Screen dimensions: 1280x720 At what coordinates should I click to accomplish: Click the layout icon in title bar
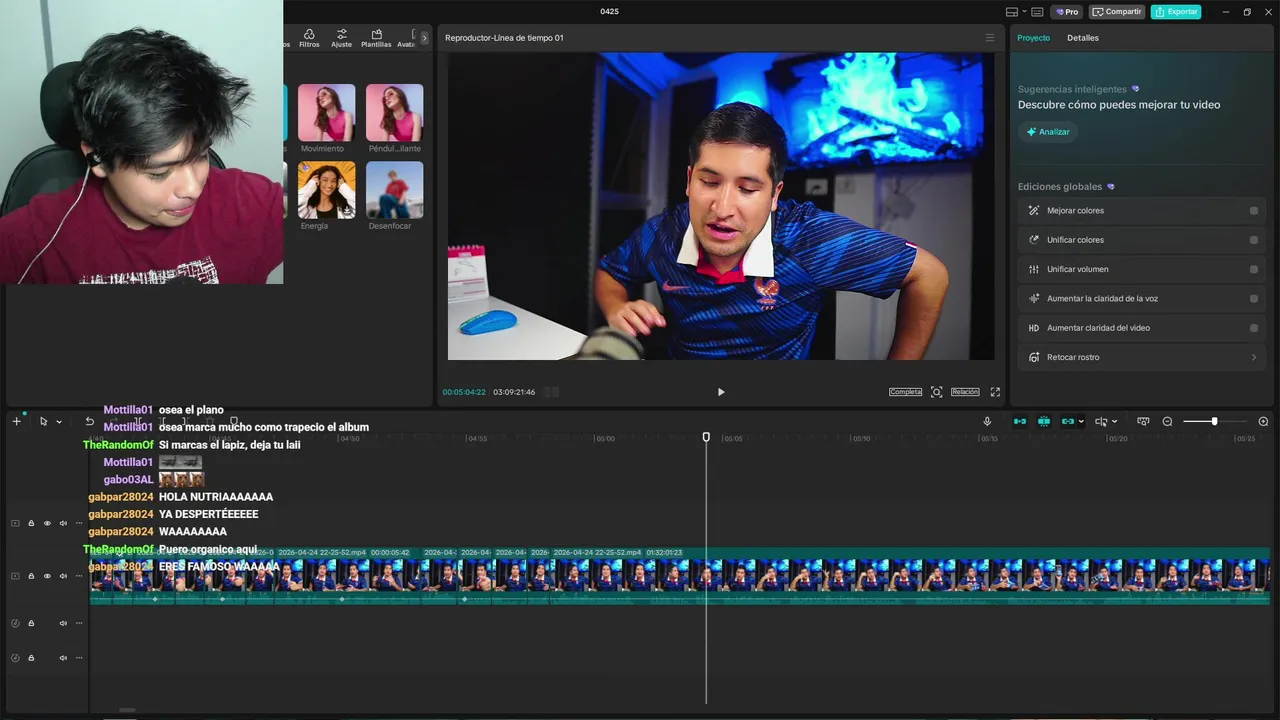[x=1011, y=12]
